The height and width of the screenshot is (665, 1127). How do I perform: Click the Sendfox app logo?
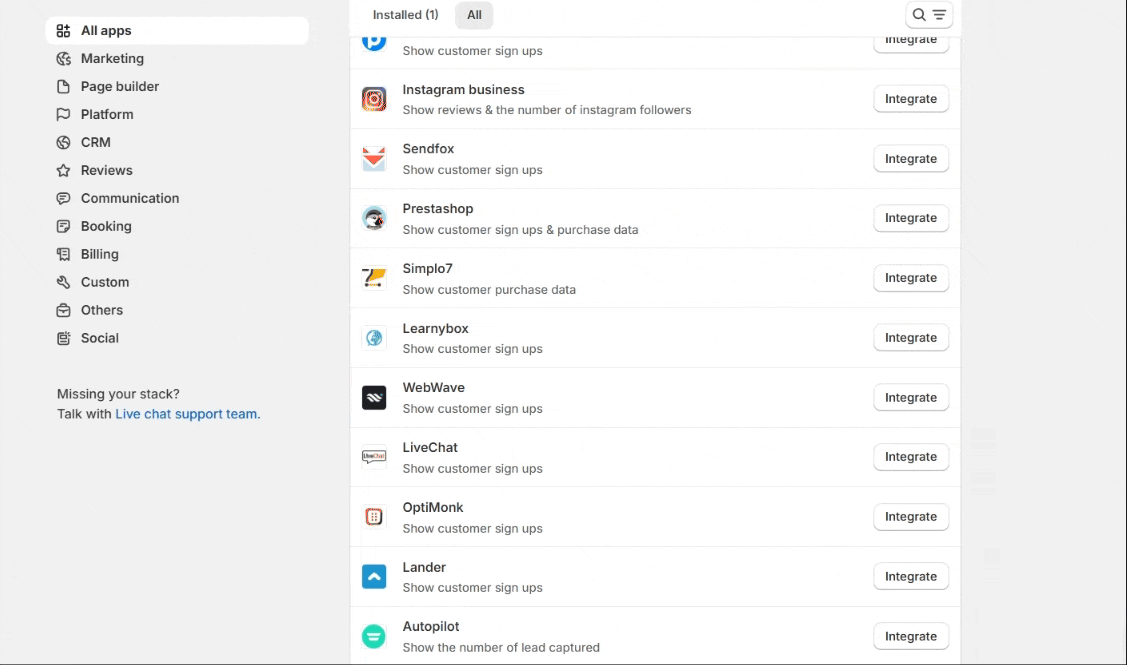[374, 159]
